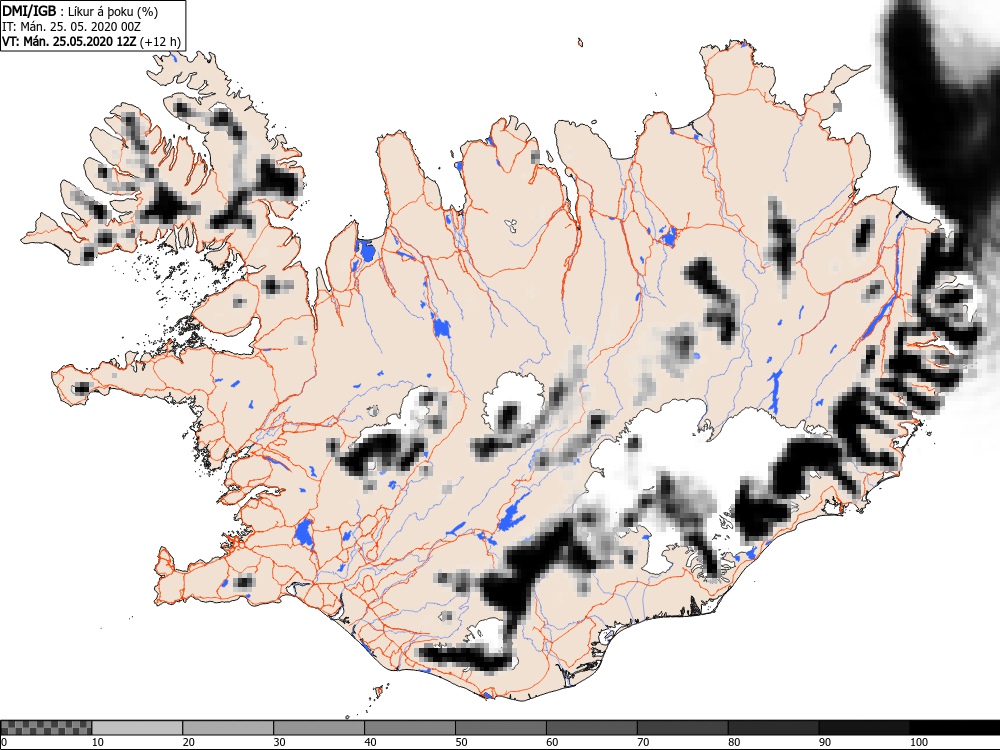The height and width of the screenshot is (750, 1000).
Task: Click the legend label "70"
Action: click(x=643, y=742)
